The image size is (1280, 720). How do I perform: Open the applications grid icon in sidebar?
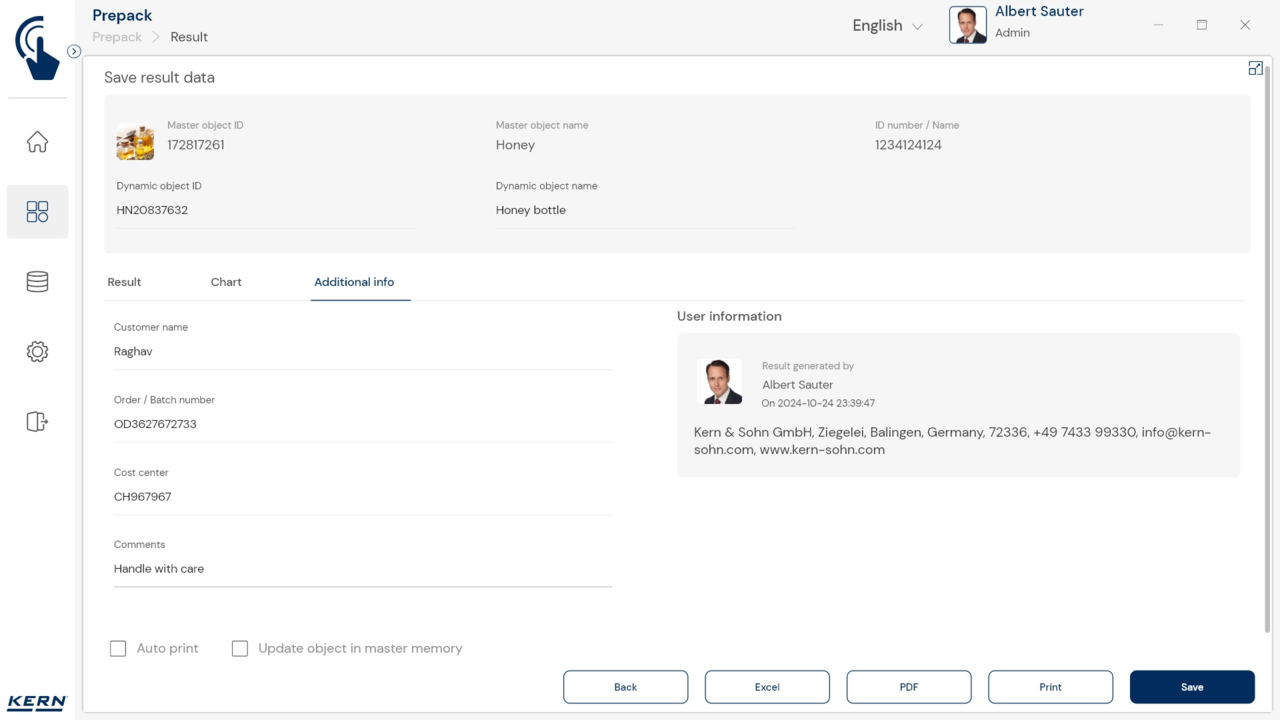[x=37, y=211]
